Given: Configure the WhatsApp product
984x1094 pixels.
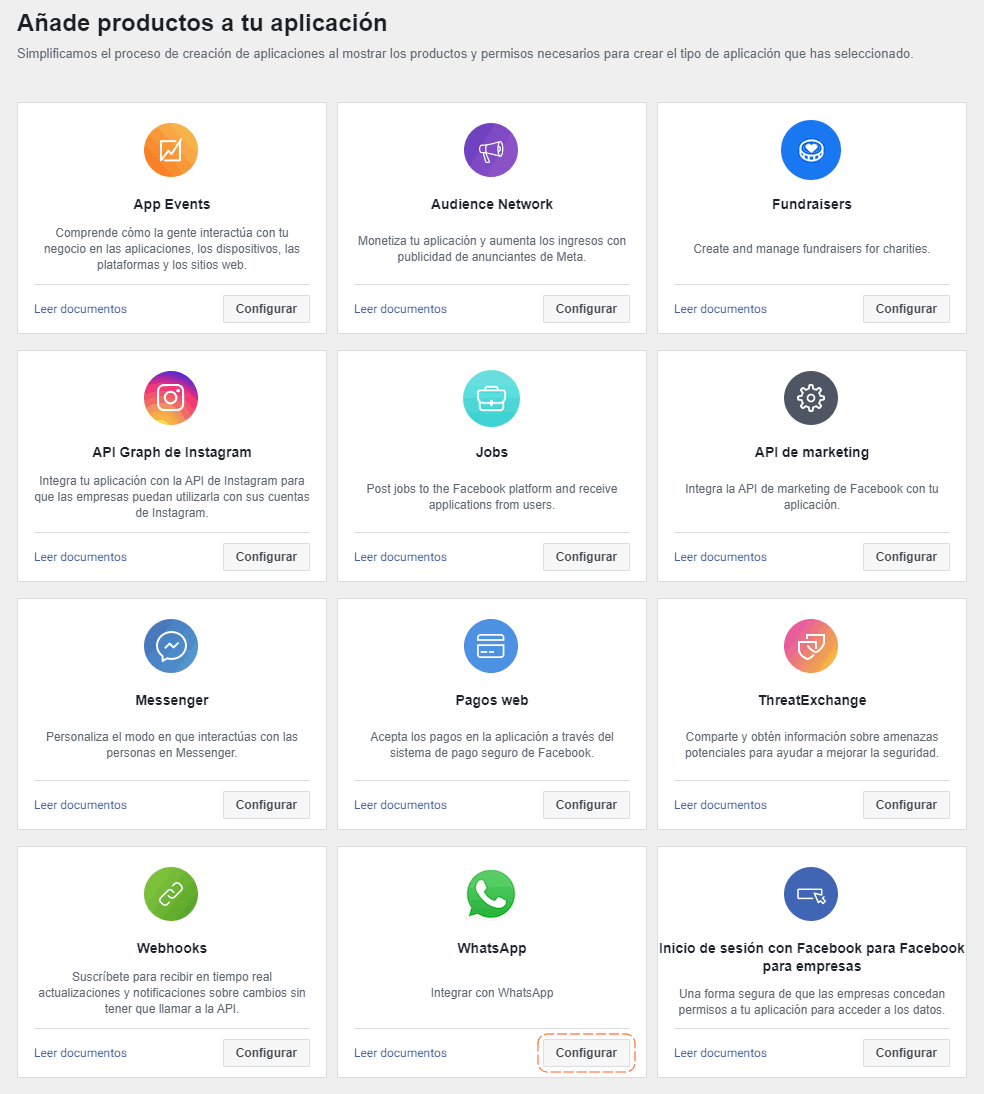Looking at the screenshot, I should (x=586, y=1053).
